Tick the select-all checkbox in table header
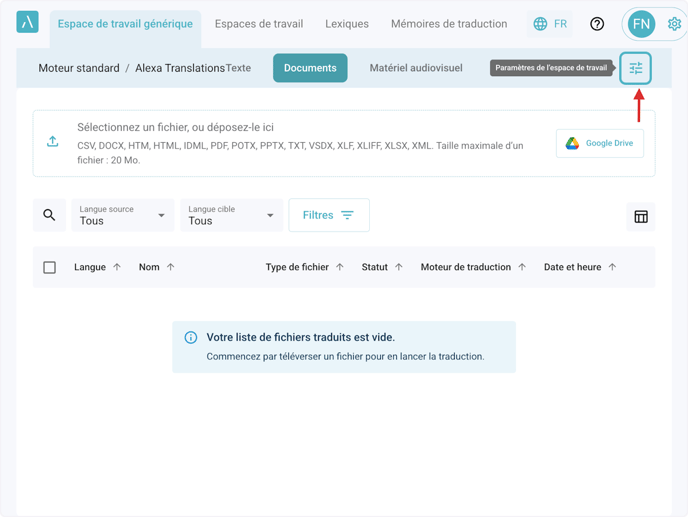Screen dimensions: 688x517 coord(50,267)
